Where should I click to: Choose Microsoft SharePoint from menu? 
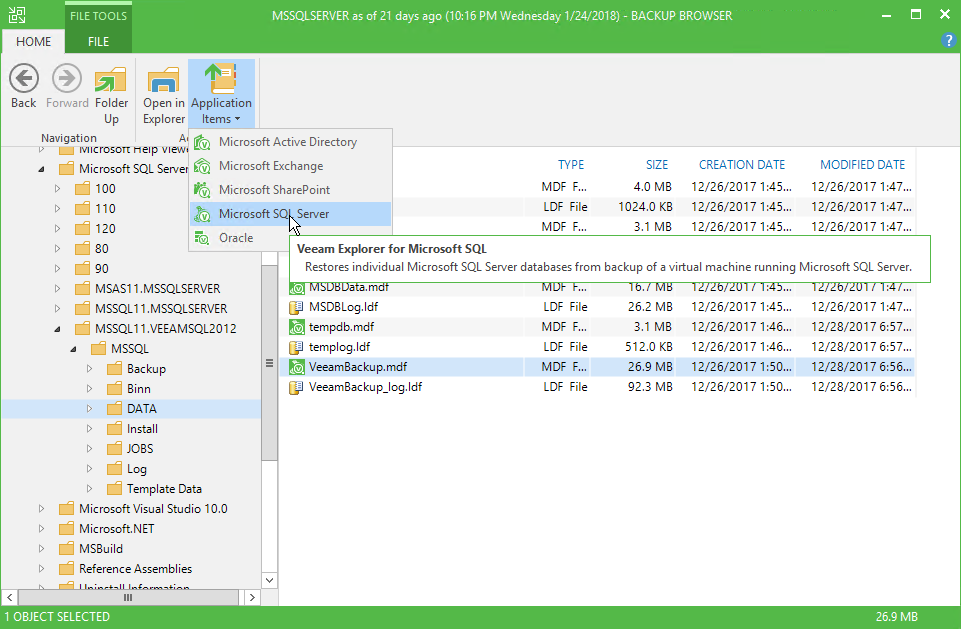click(291, 189)
